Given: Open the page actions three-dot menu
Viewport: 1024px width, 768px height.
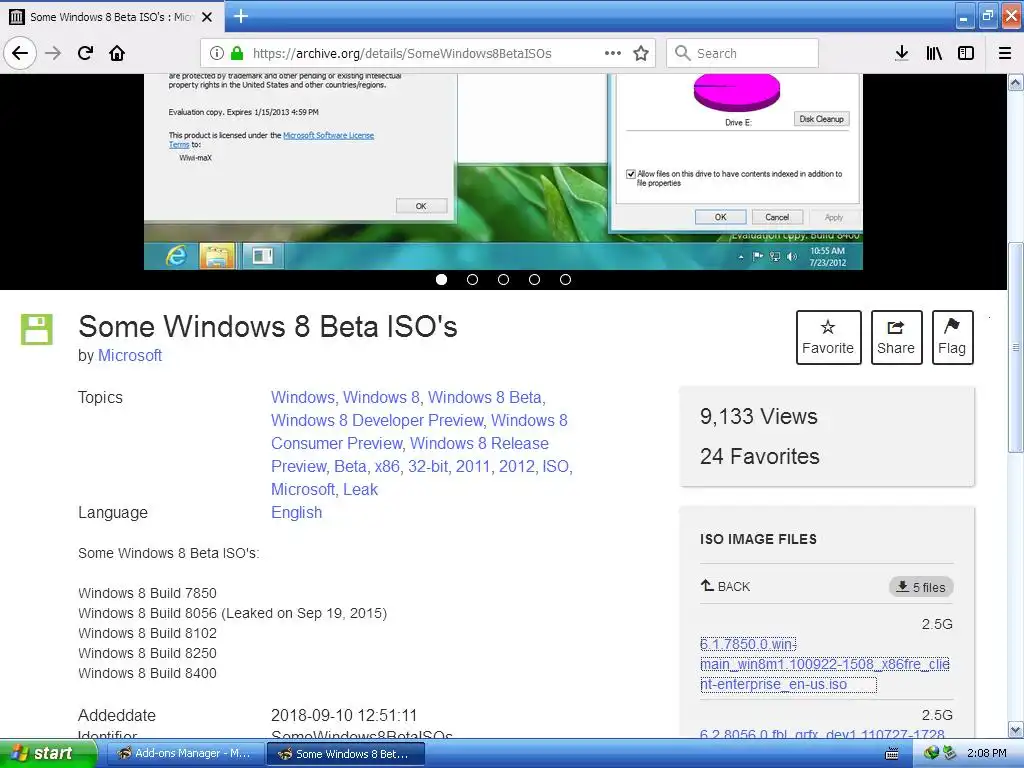Looking at the screenshot, I should 613,53.
